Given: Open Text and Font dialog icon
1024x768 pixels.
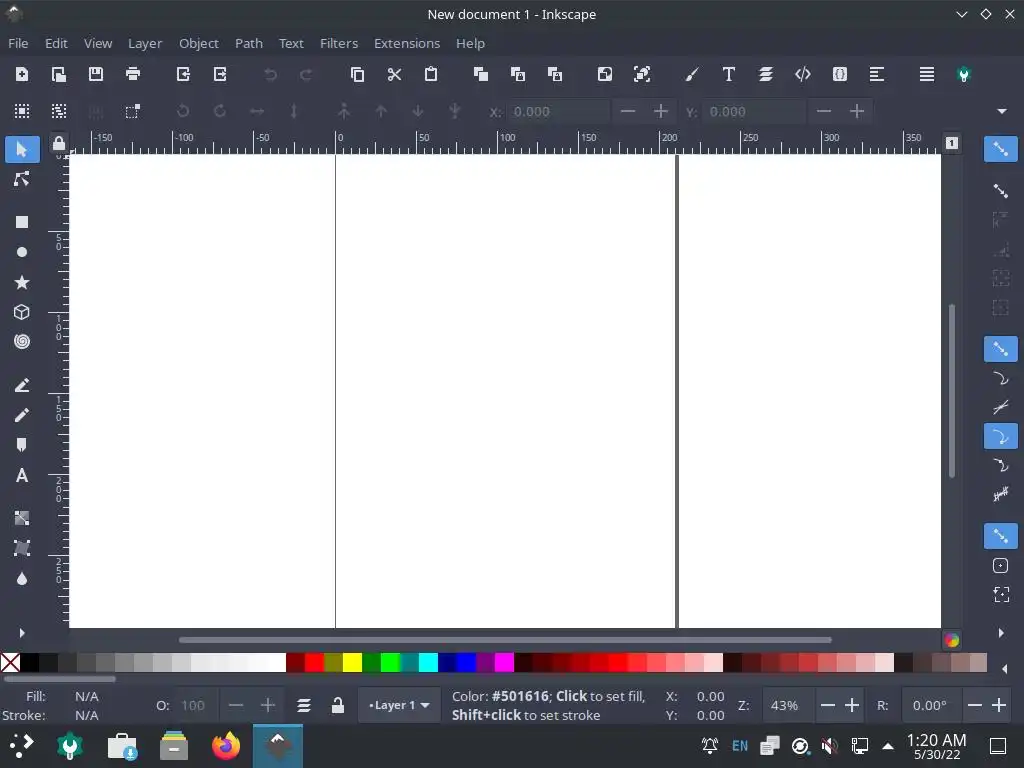Looking at the screenshot, I should (729, 74).
